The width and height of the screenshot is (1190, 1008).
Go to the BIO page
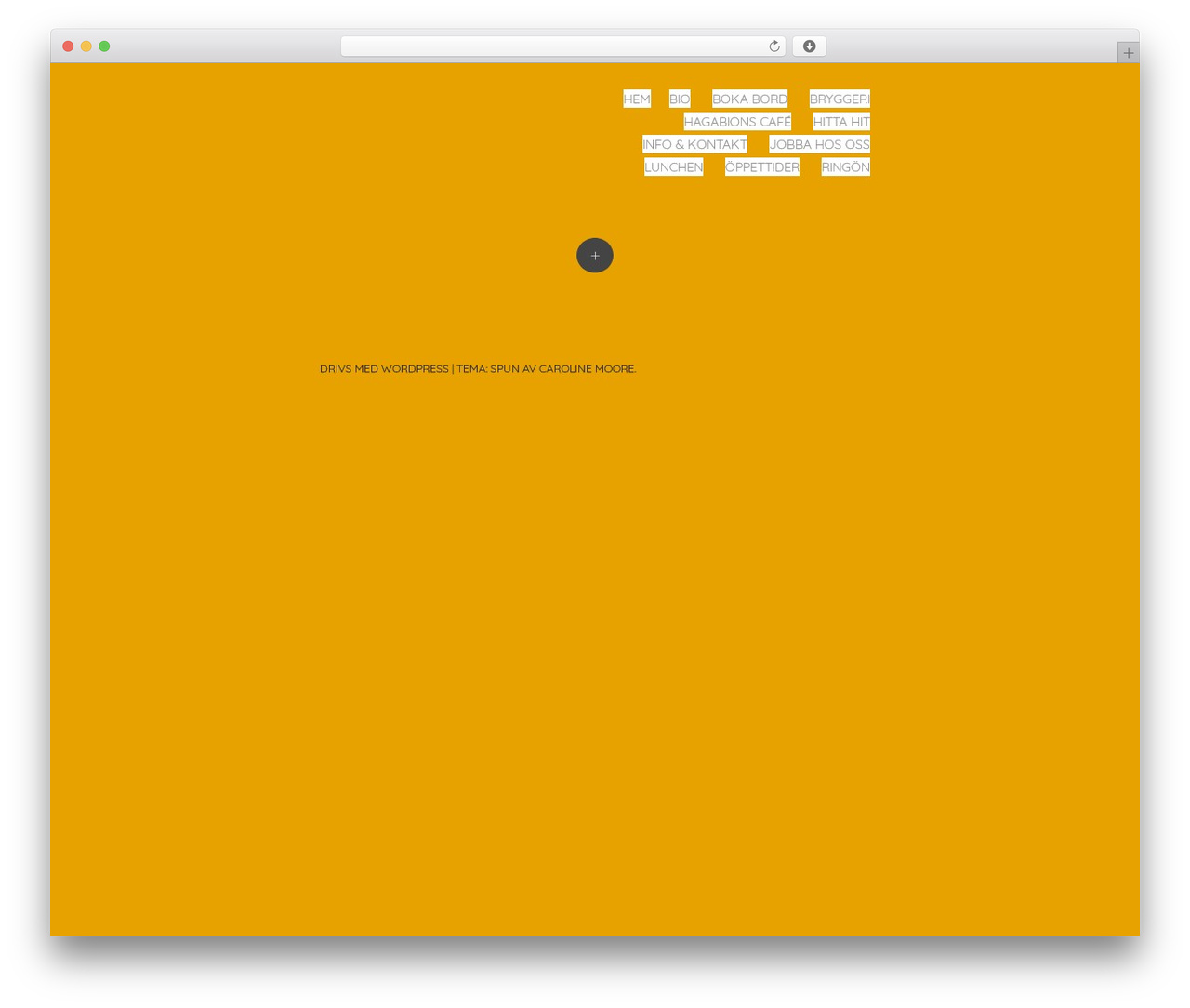[x=680, y=99]
